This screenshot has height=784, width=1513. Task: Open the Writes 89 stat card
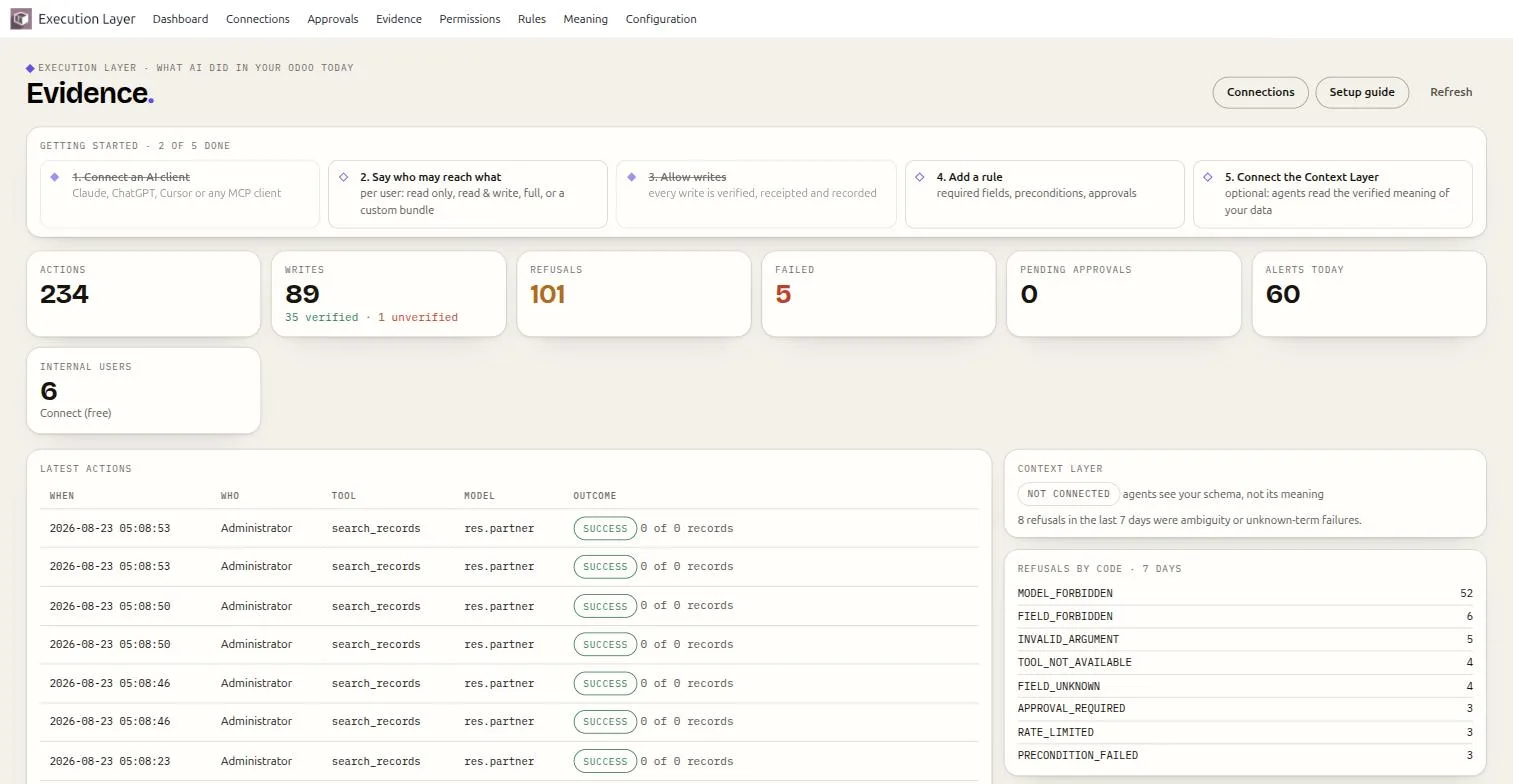pyautogui.click(x=389, y=294)
